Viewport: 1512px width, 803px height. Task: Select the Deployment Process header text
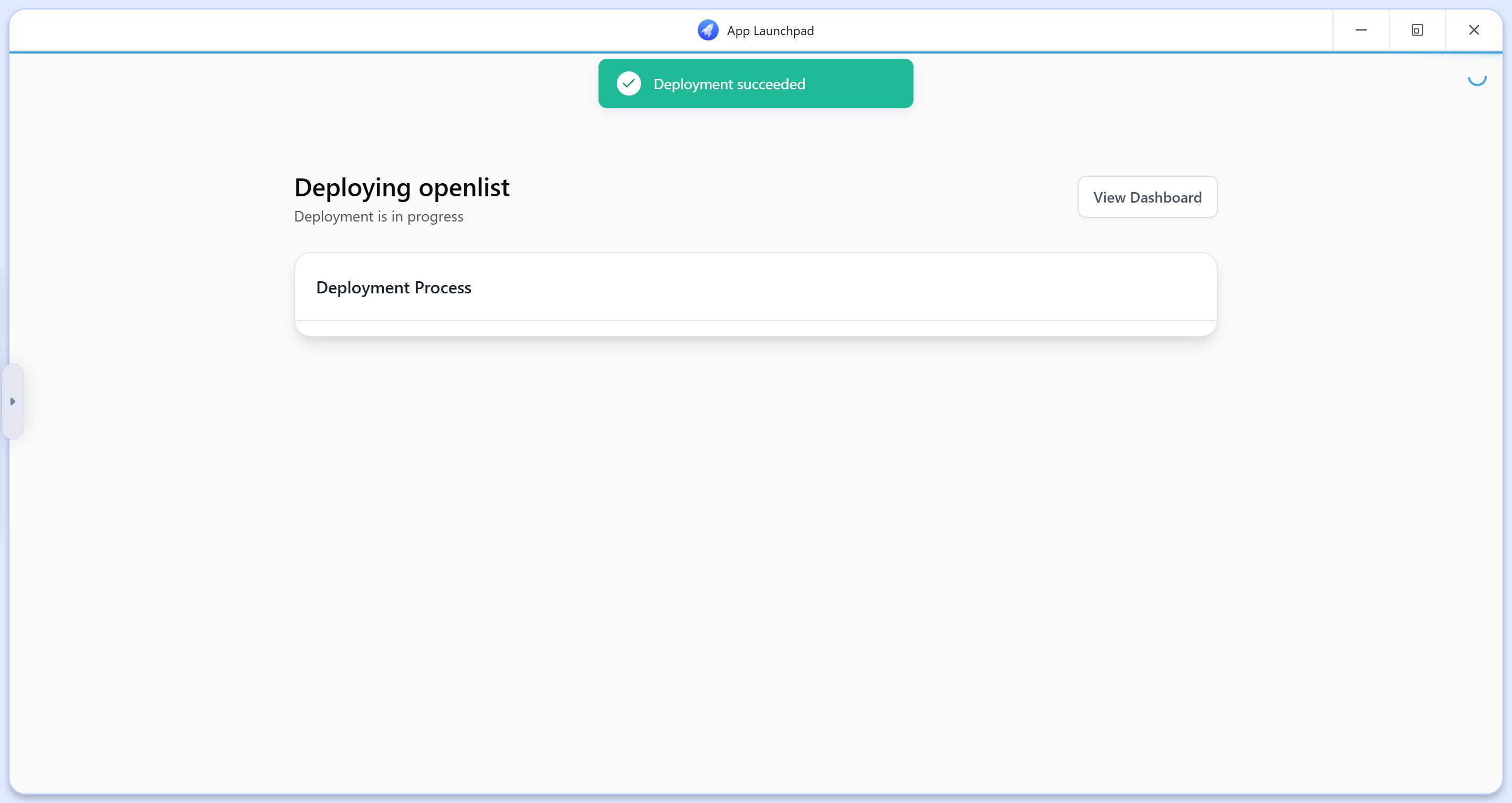[x=393, y=287]
